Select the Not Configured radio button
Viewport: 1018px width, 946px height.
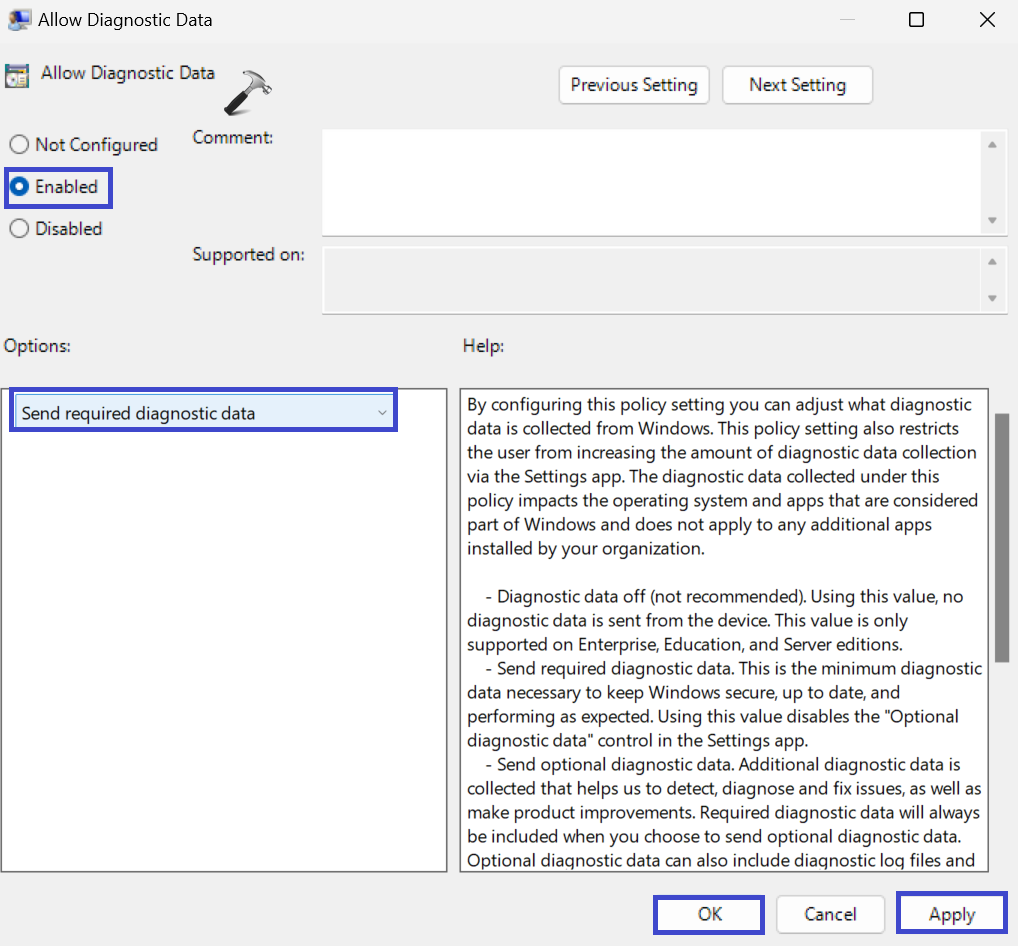coord(19,145)
